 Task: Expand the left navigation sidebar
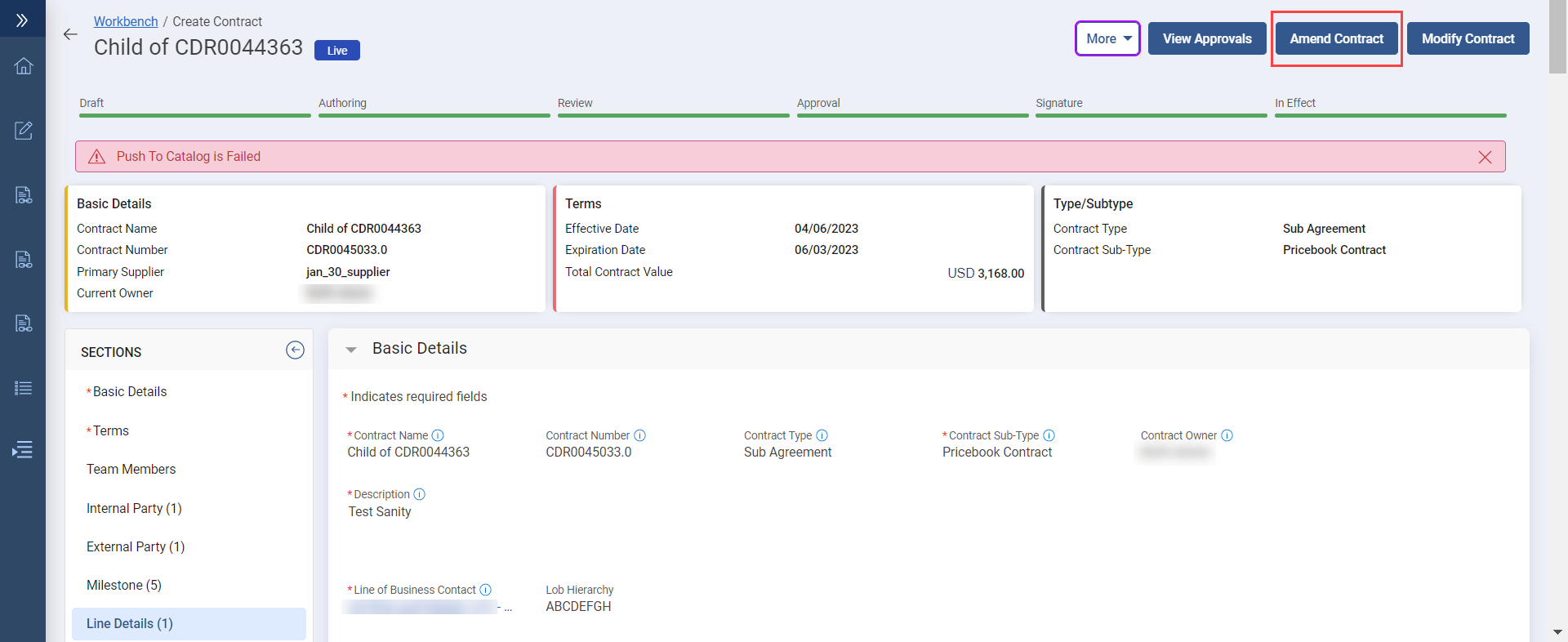(22, 20)
